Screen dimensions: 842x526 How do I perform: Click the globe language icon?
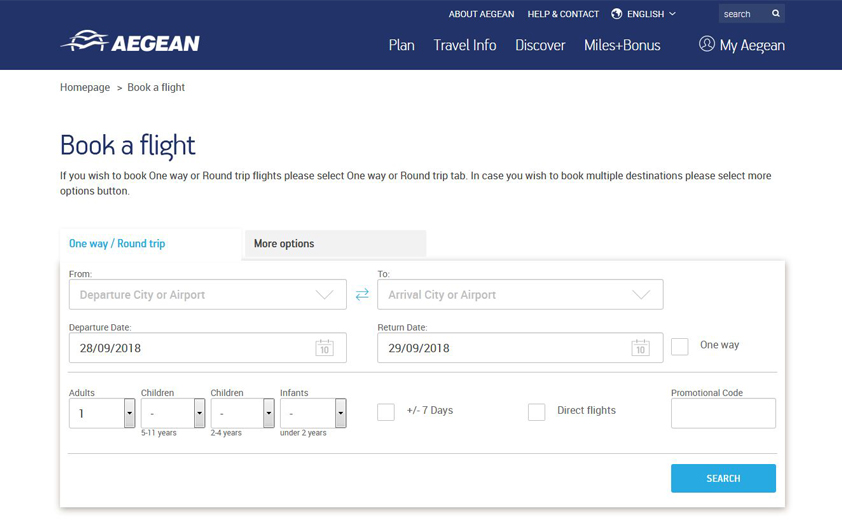click(x=617, y=14)
